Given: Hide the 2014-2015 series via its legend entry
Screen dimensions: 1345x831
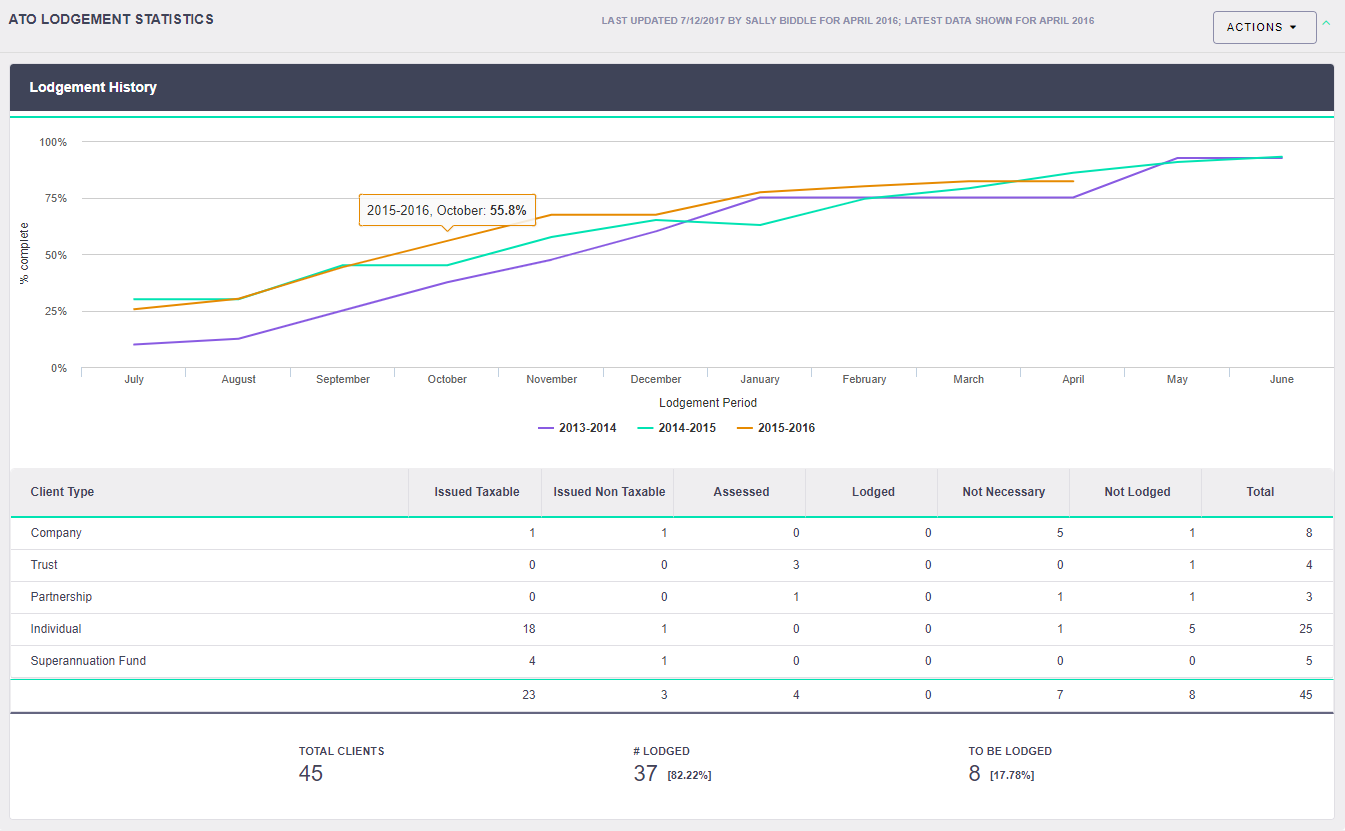Looking at the screenshot, I should tap(686, 427).
